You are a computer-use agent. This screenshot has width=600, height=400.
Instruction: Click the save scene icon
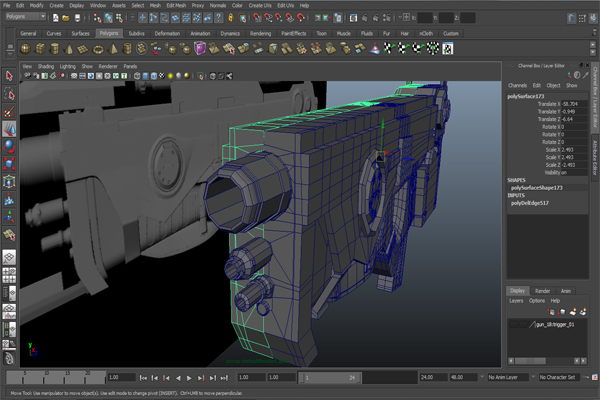(x=77, y=18)
